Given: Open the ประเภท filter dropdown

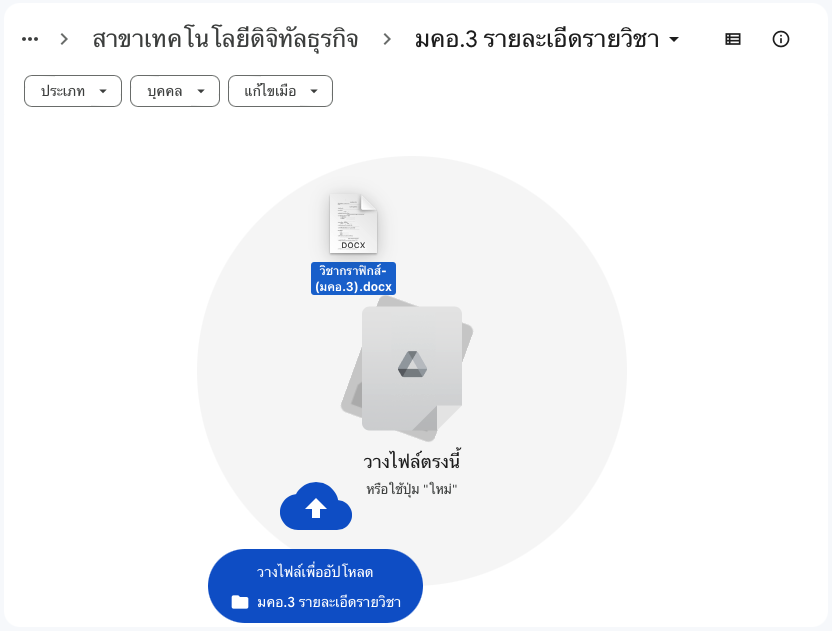Looking at the screenshot, I should tap(73, 91).
